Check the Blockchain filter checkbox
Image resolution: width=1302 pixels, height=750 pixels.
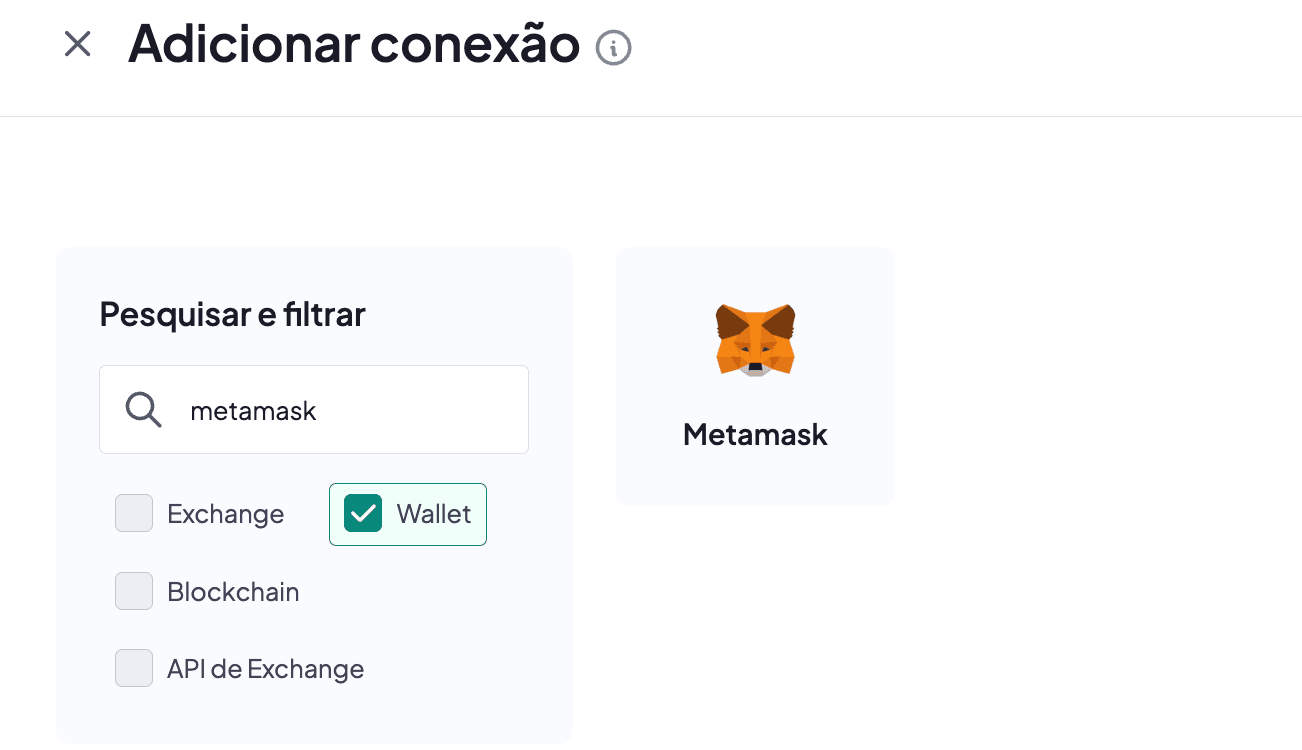click(x=133, y=591)
